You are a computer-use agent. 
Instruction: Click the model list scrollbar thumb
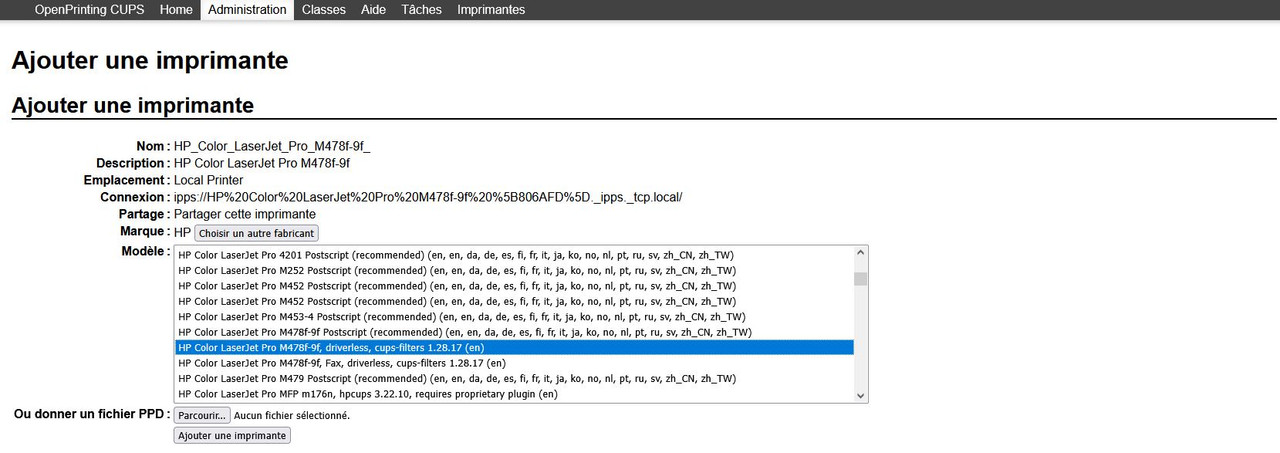click(x=861, y=279)
